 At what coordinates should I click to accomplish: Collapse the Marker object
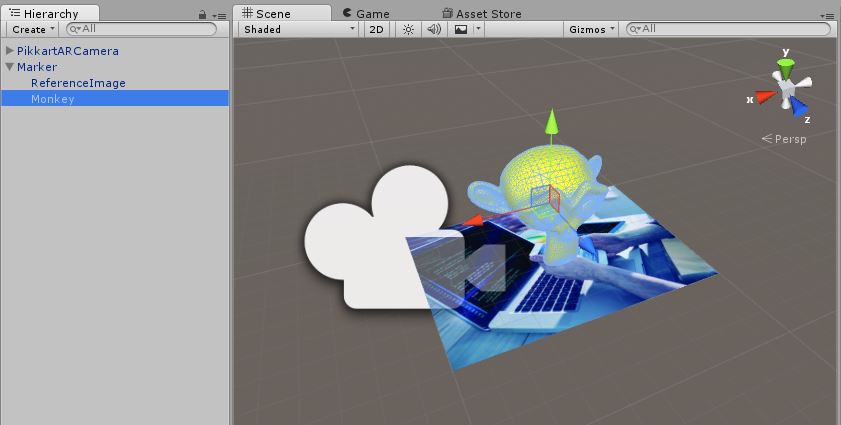9,67
